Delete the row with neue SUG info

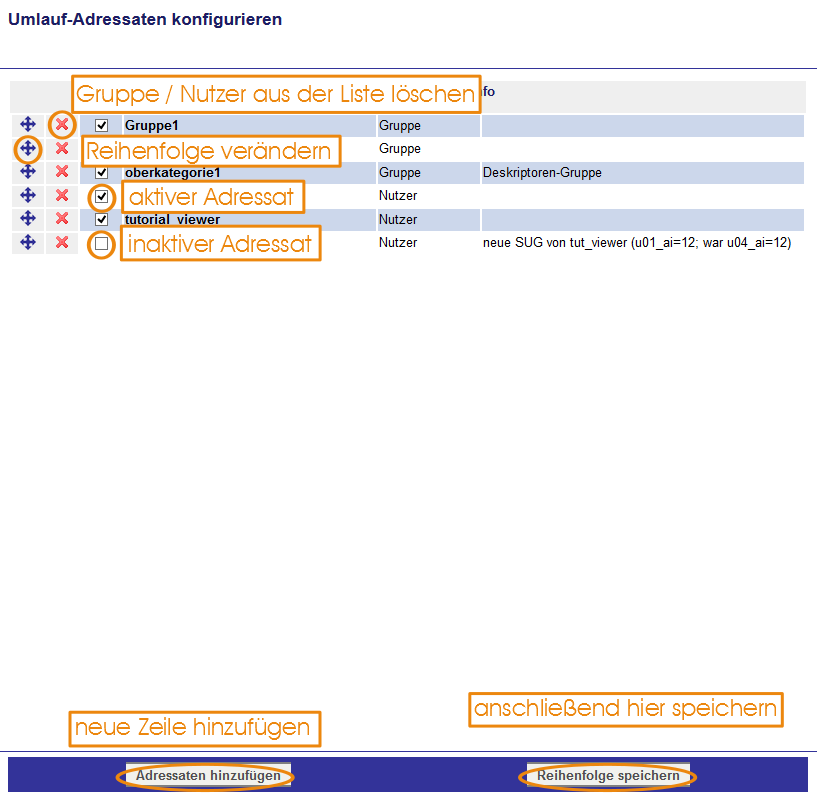click(x=62, y=242)
